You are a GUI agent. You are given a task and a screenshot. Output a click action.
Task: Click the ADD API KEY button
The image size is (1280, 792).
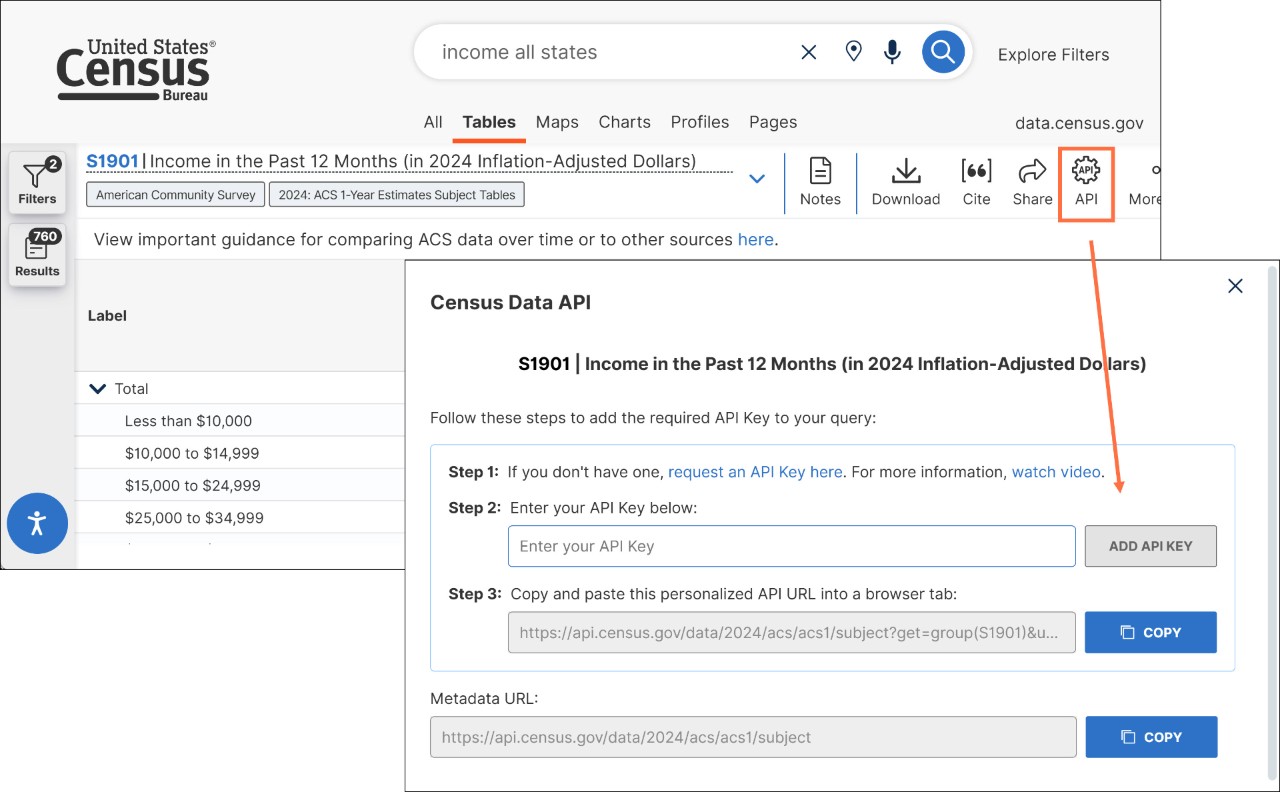tap(1151, 546)
